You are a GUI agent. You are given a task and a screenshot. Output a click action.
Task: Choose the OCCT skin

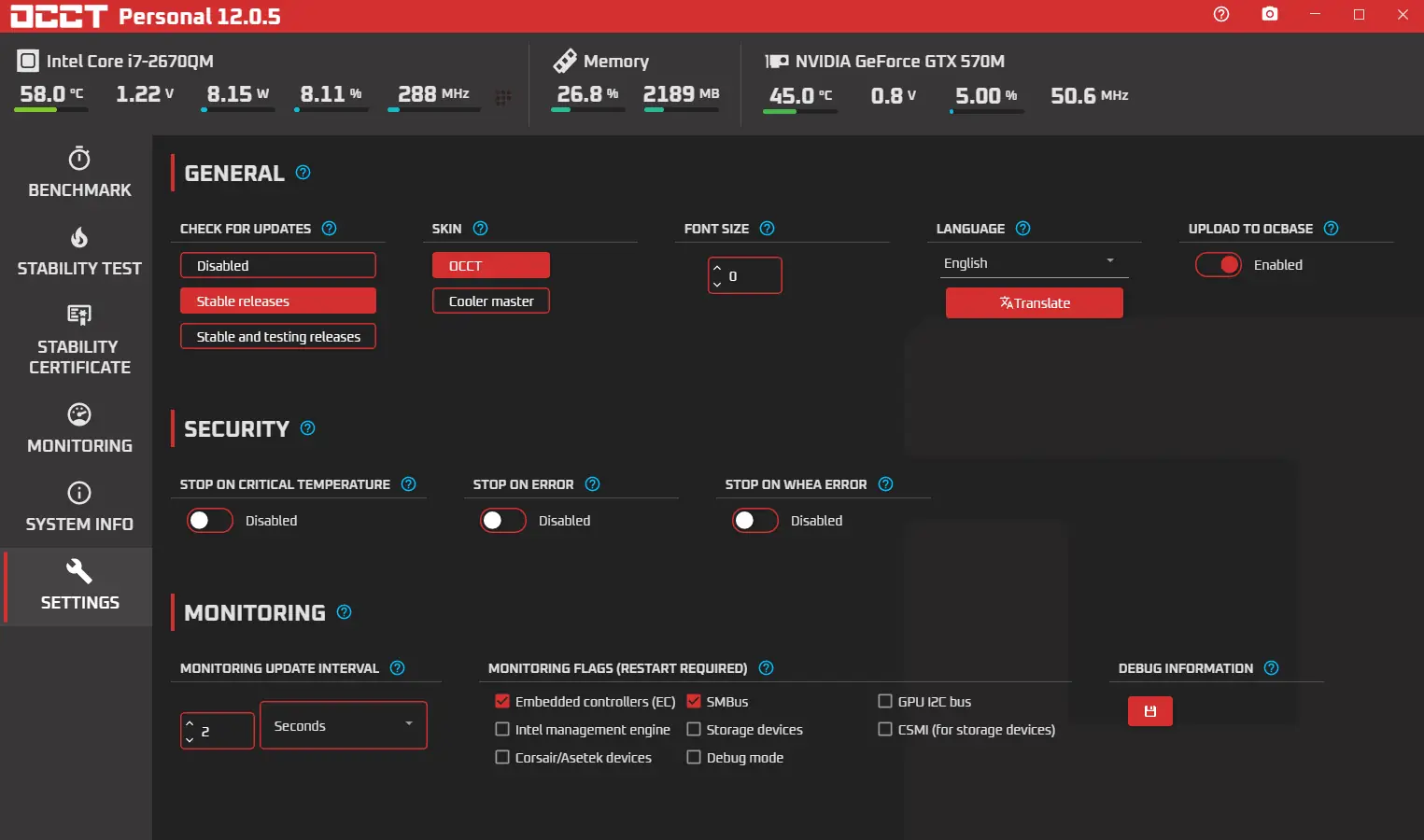491,266
